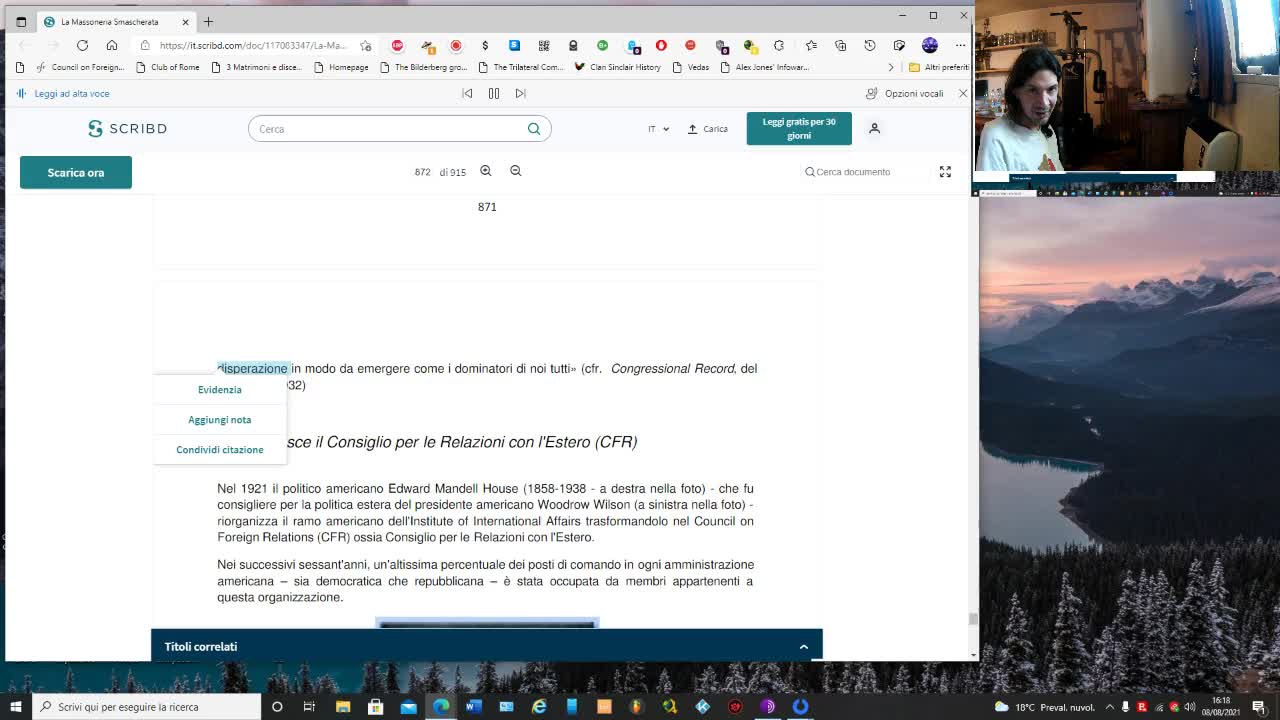Screen dimensions: 1280x720
Task: Open the Trilateral Com... bookmark
Action: [520, 67]
